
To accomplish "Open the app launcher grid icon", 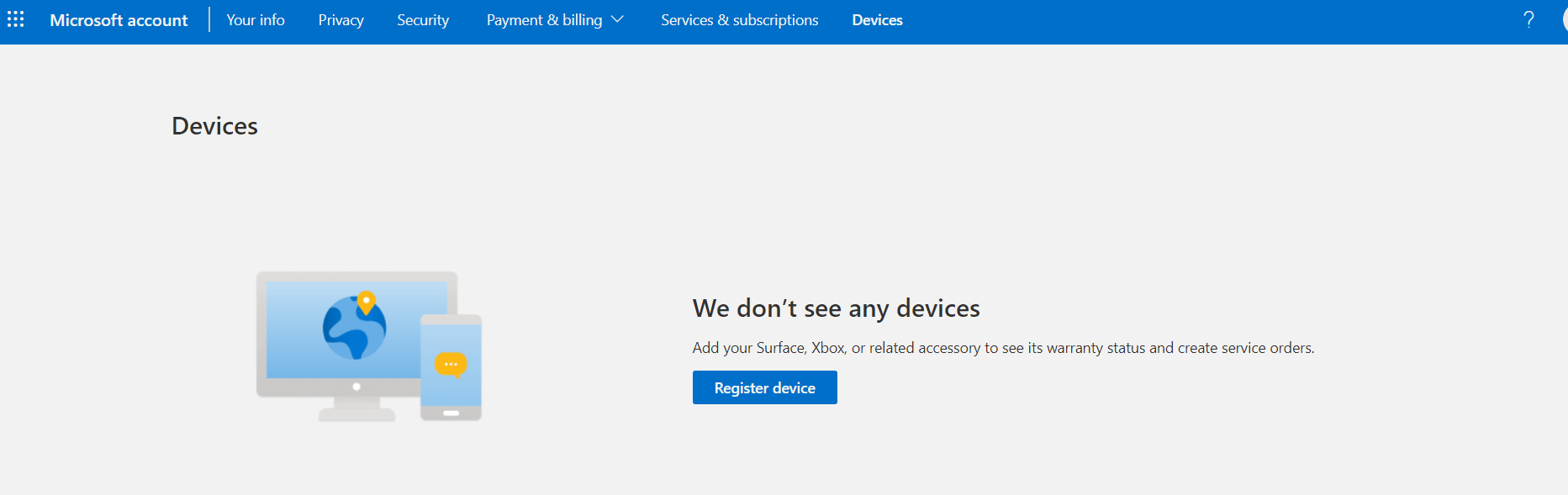I will coord(16,19).
